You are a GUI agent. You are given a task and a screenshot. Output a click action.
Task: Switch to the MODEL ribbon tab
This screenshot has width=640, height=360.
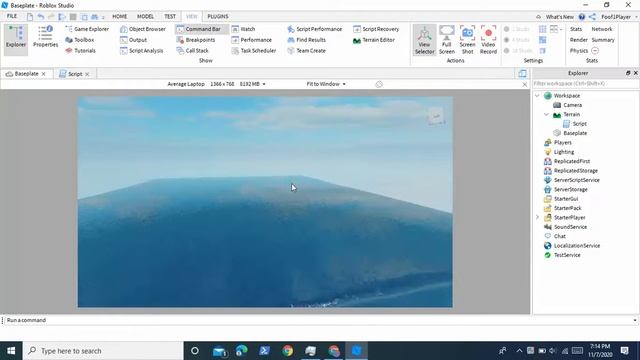[145, 16]
